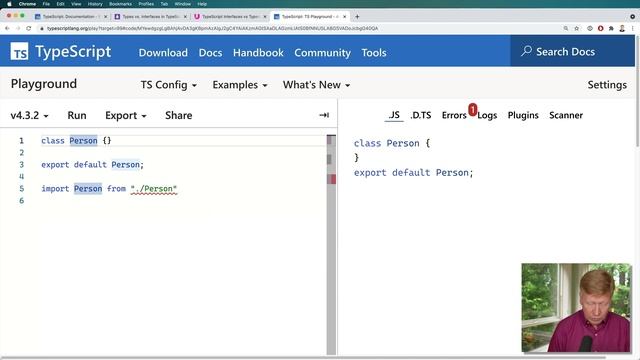Image resolution: width=640 pixels, height=360 pixels.
Task: Click the page vertical scrollbar
Action: pos(638,90)
